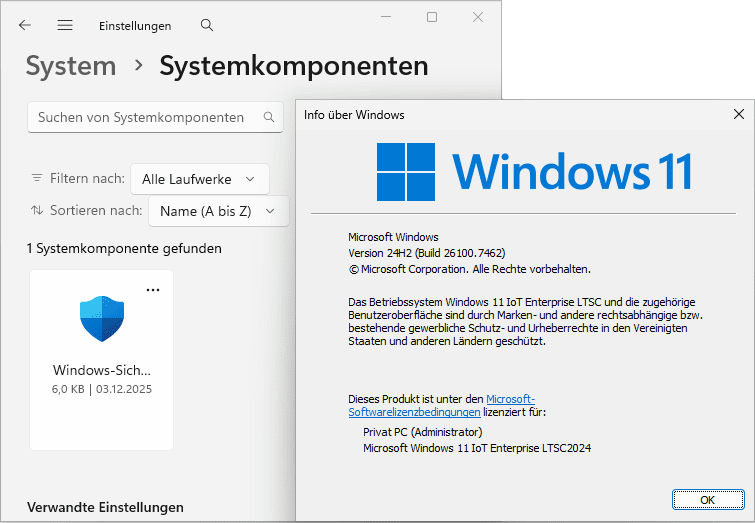Screen dimensions: 755x523
Task: Close the Einstellungen window
Action: 478,17
